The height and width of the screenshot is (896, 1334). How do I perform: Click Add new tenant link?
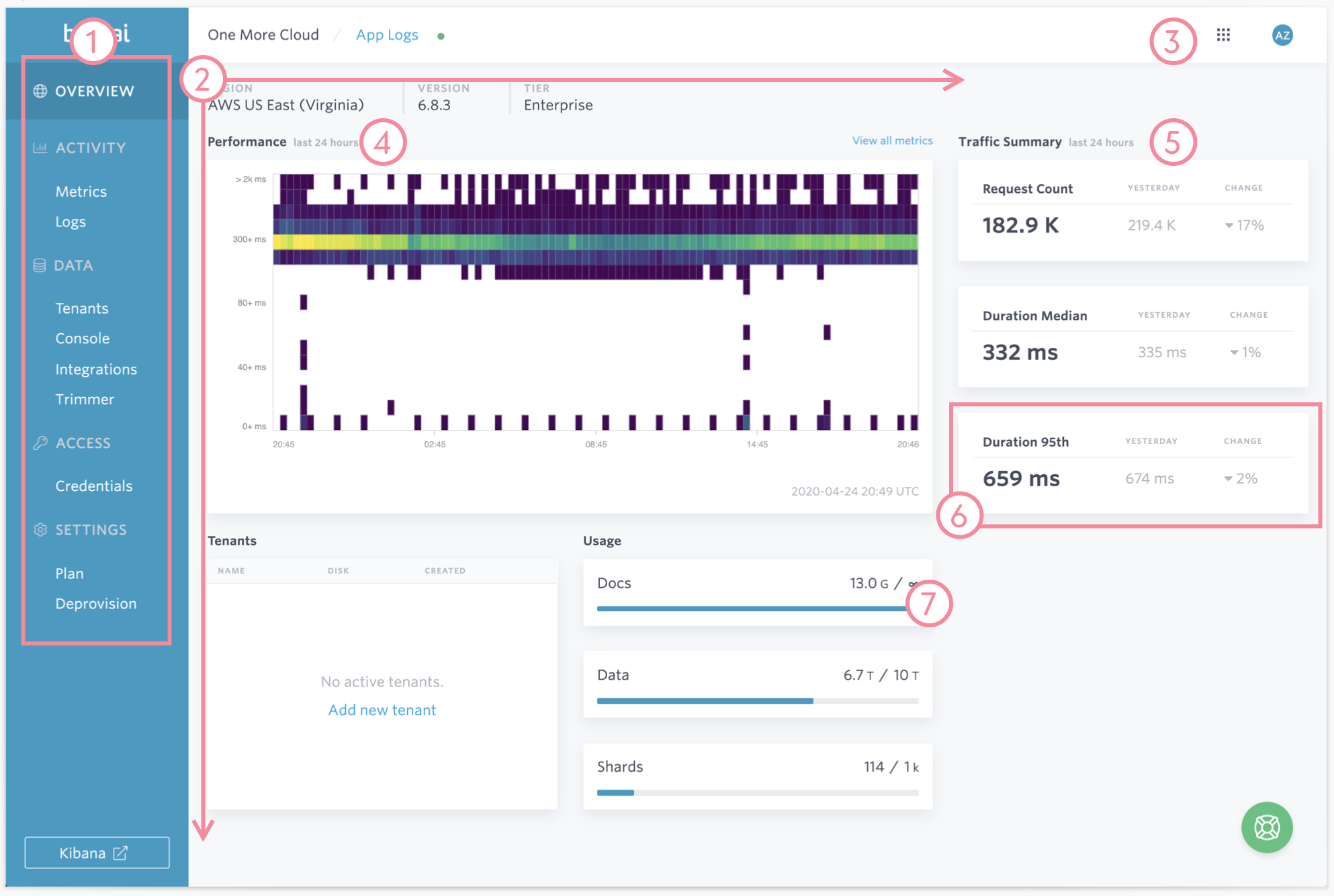382,710
